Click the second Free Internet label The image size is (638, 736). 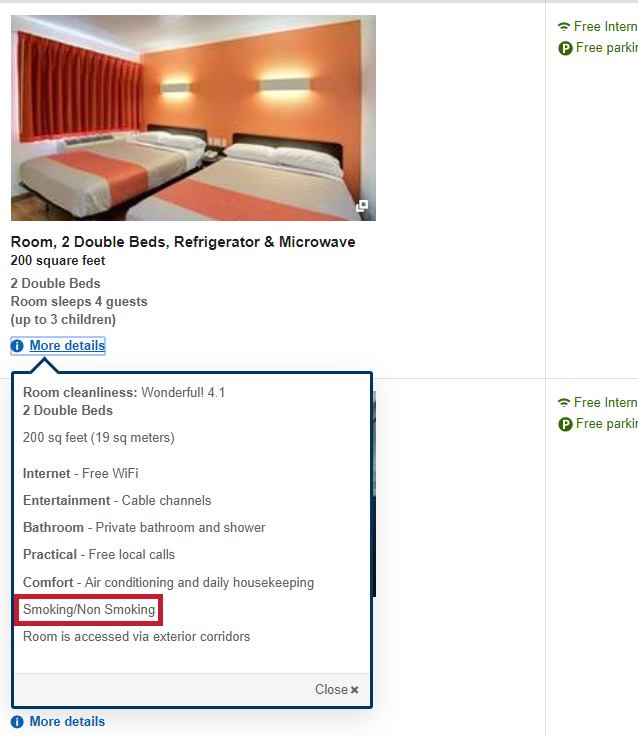(x=606, y=402)
